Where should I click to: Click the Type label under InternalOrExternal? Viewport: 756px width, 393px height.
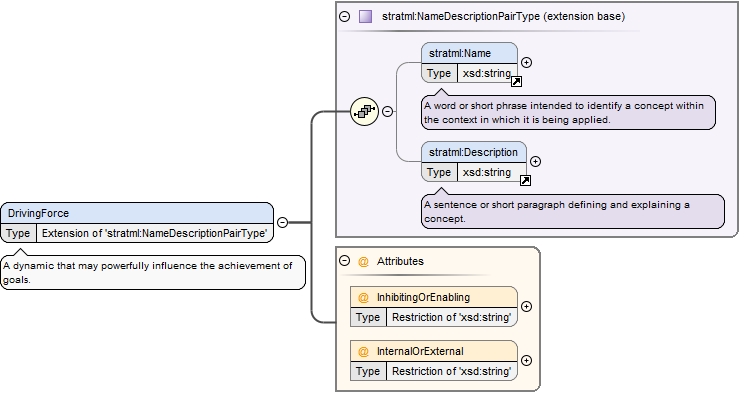368,371
